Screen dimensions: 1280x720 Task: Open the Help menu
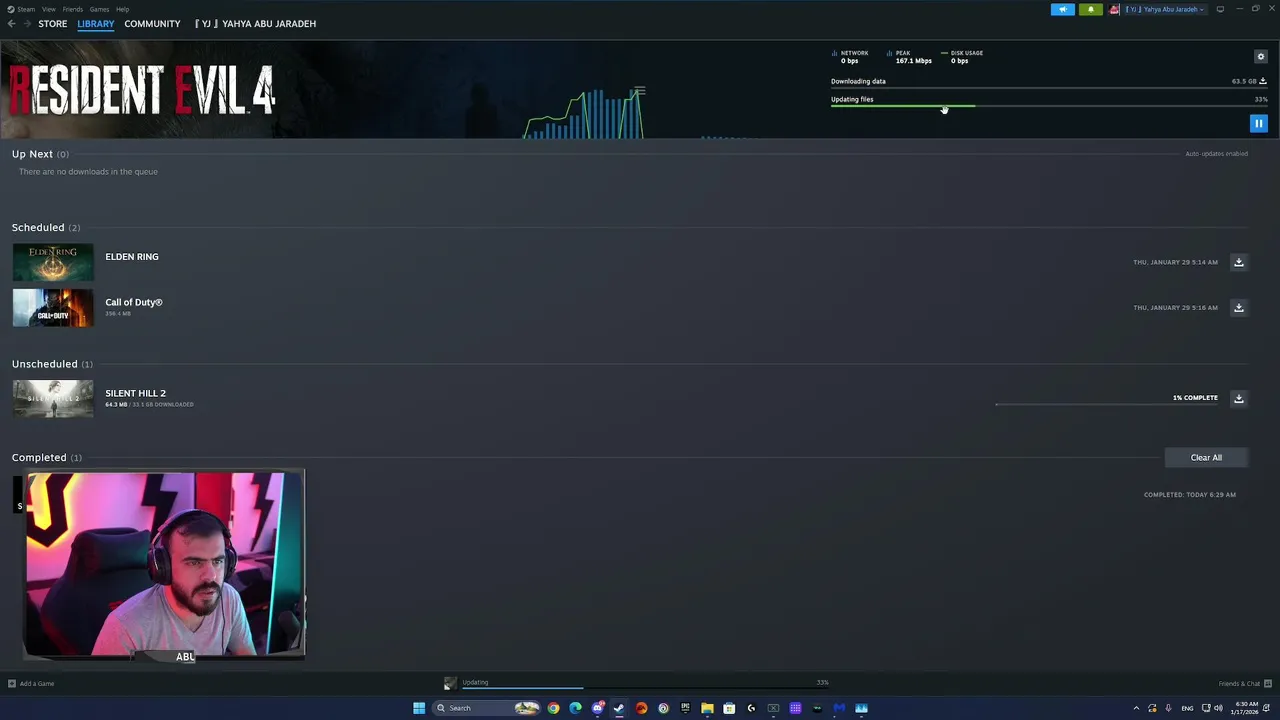tap(122, 9)
